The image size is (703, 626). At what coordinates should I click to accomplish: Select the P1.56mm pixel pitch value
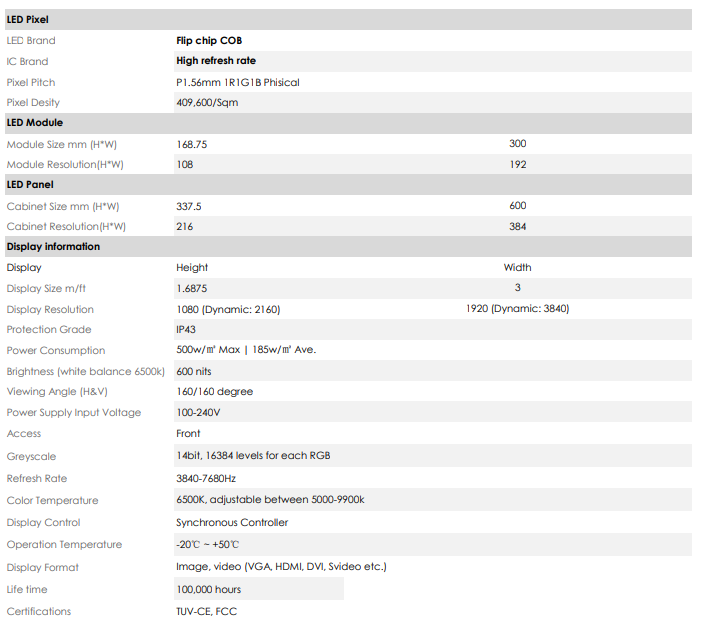pos(238,83)
